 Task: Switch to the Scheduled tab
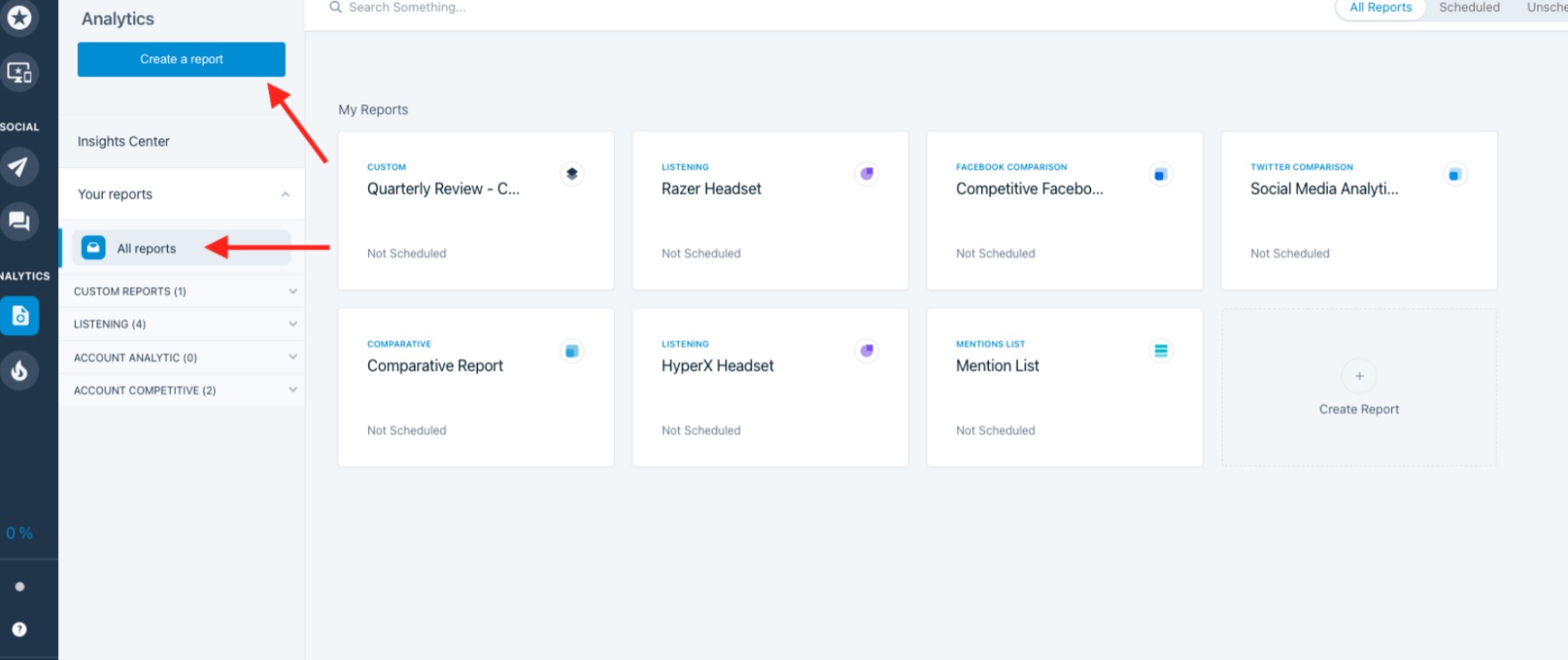tap(1469, 8)
